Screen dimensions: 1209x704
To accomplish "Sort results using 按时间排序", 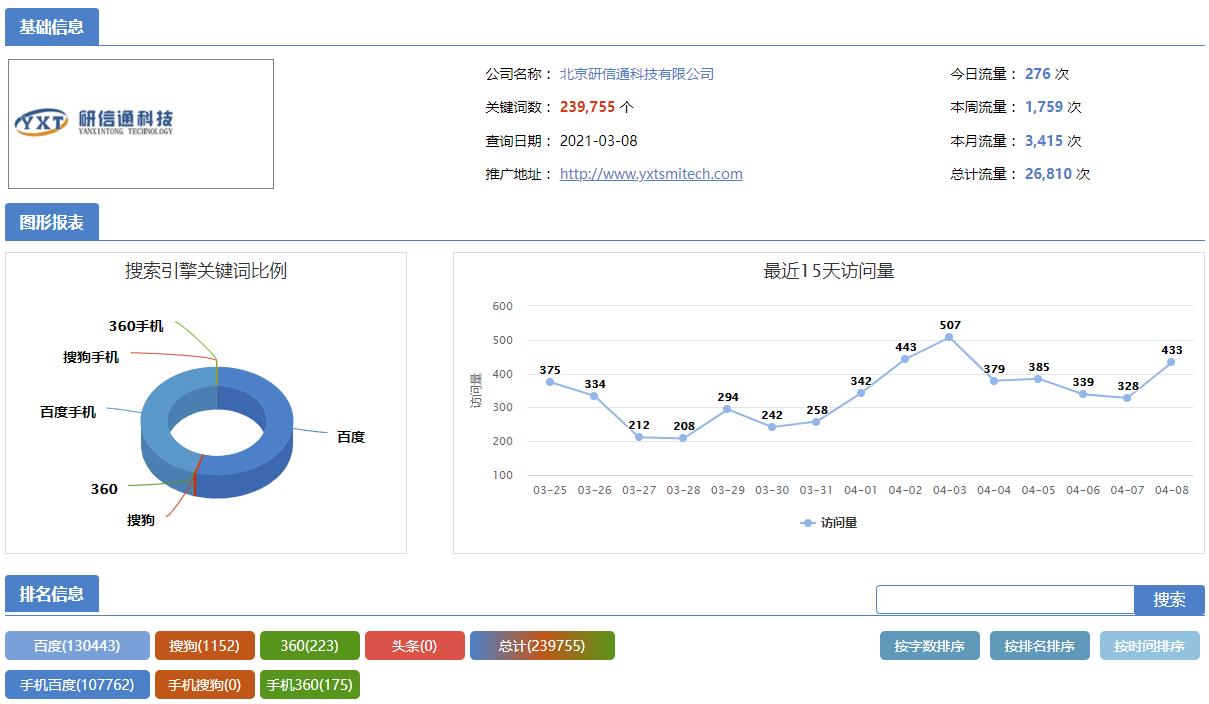I will click(1149, 645).
